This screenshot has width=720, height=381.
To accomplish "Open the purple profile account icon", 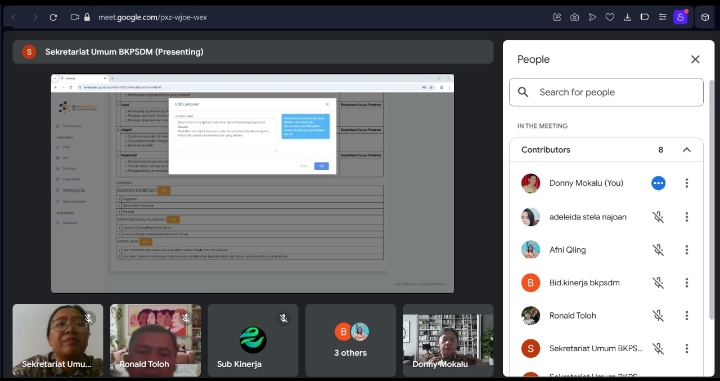I will (680, 17).
